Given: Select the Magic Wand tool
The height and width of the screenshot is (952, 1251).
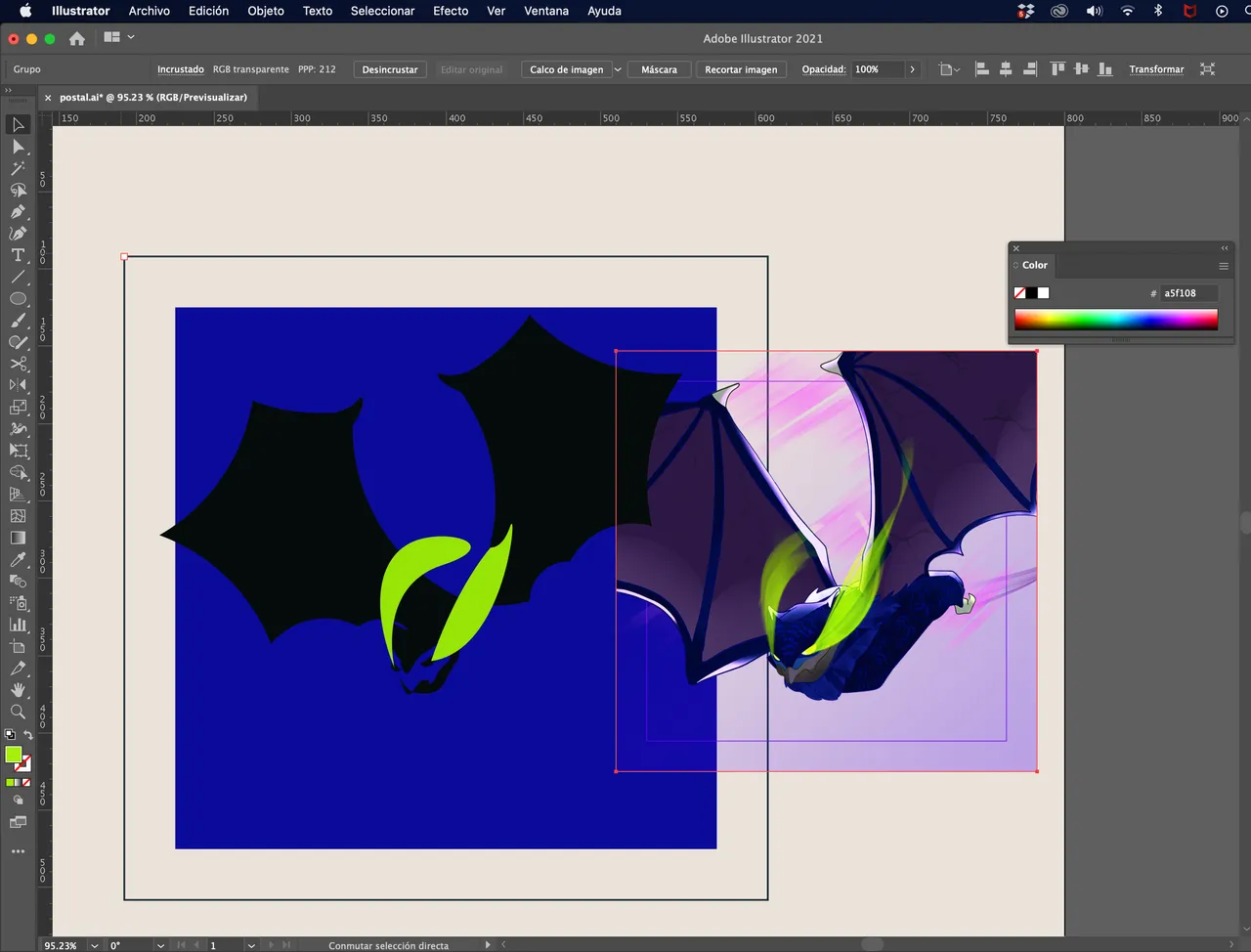Looking at the screenshot, I should point(18,168).
